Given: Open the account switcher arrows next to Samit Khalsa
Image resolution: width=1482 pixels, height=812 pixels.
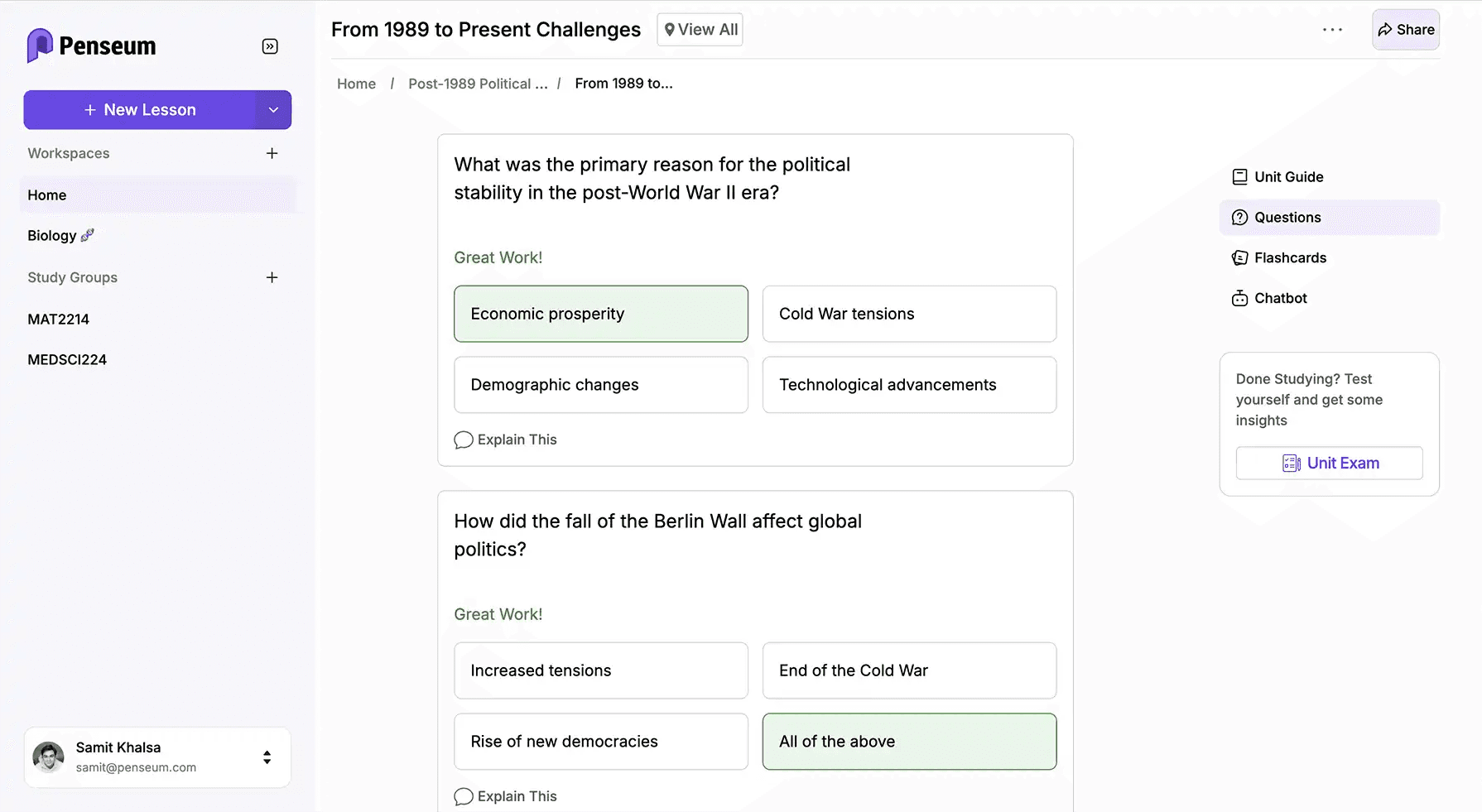Looking at the screenshot, I should point(267,757).
